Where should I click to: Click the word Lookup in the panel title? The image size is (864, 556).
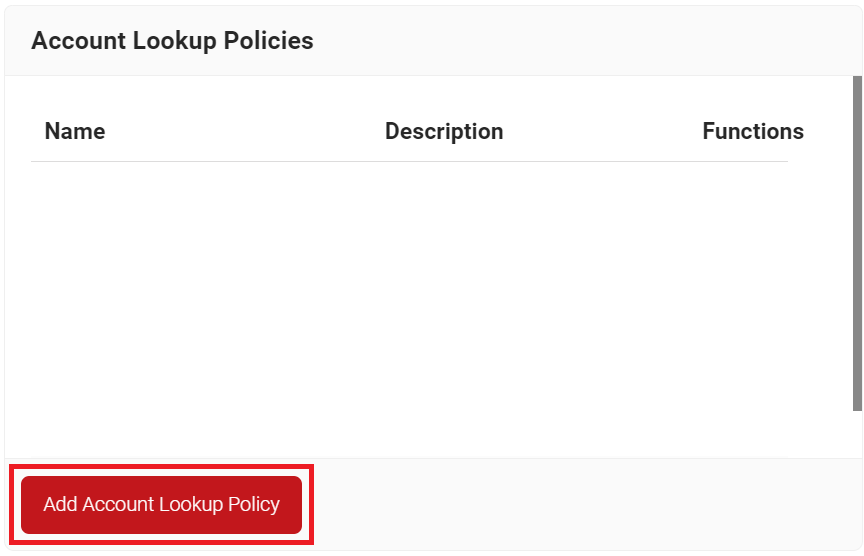(175, 41)
